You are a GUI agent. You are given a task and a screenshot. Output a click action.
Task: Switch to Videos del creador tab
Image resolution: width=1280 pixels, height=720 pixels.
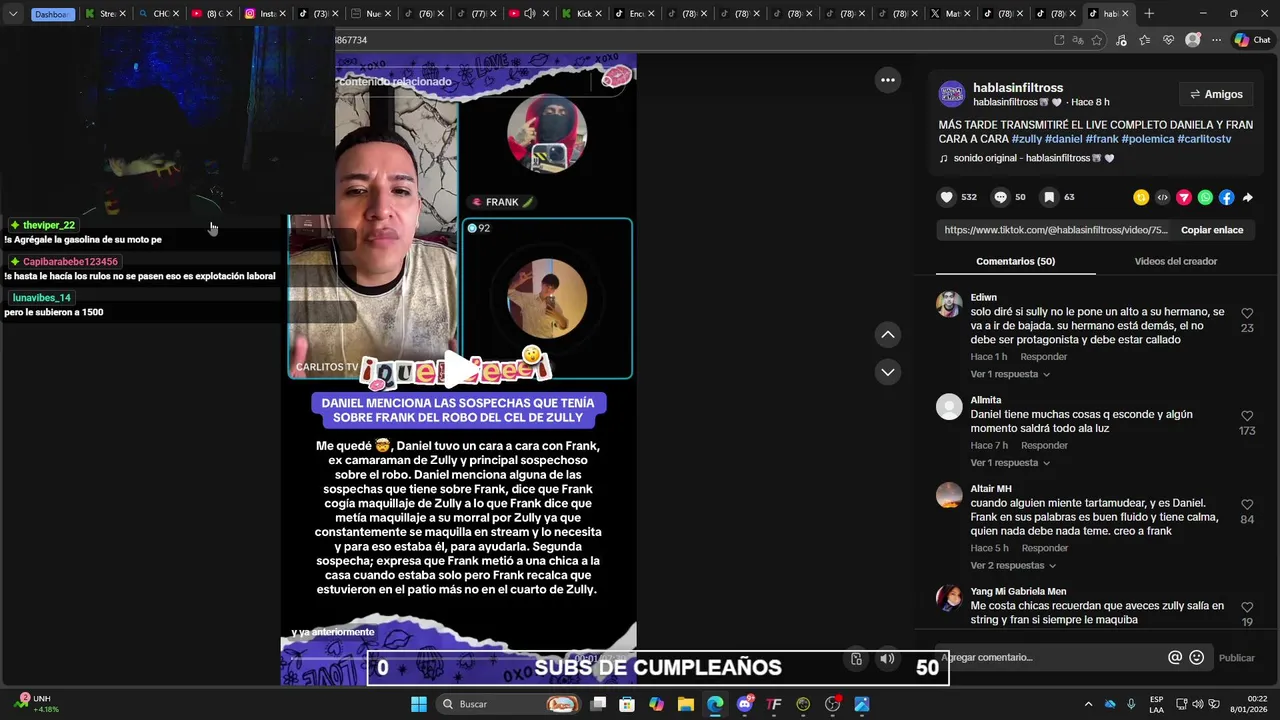[x=1175, y=261]
